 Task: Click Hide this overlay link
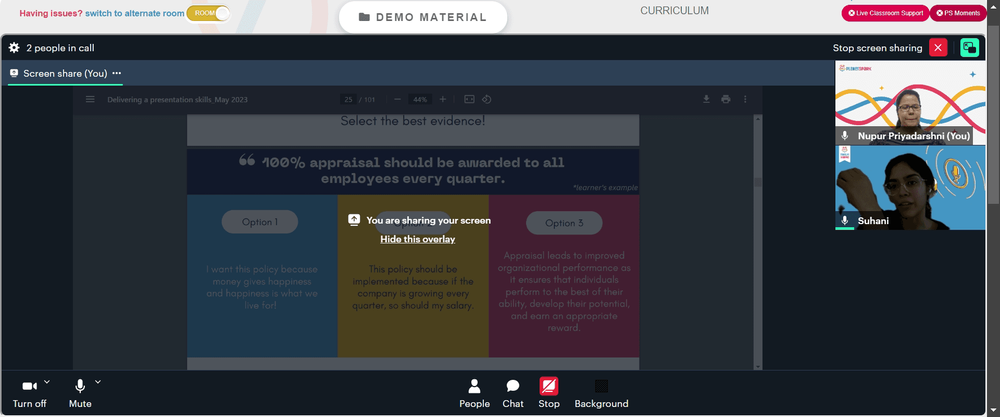[x=418, y=239]
